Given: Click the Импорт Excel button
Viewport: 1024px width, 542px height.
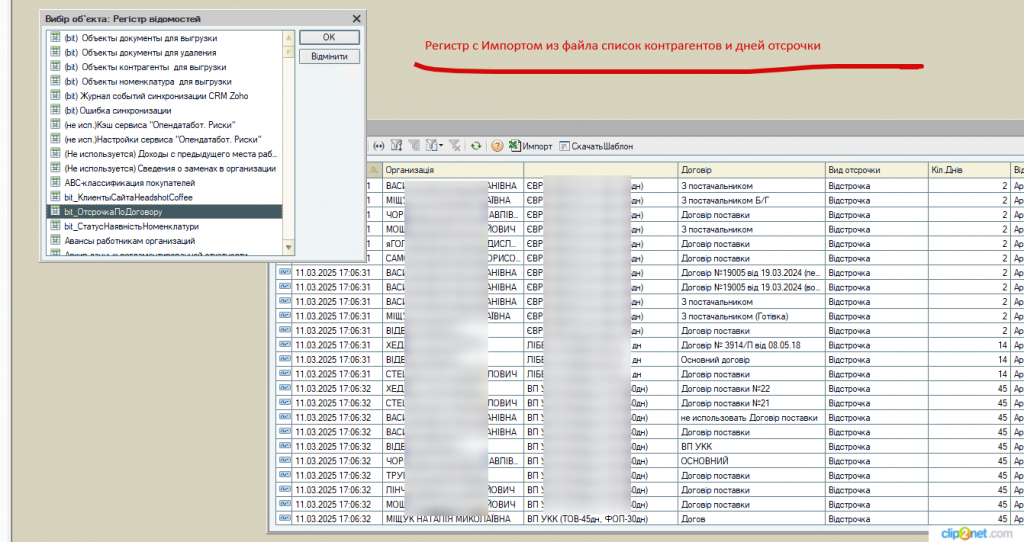Looking at the screenshot, I should point(531,146).
